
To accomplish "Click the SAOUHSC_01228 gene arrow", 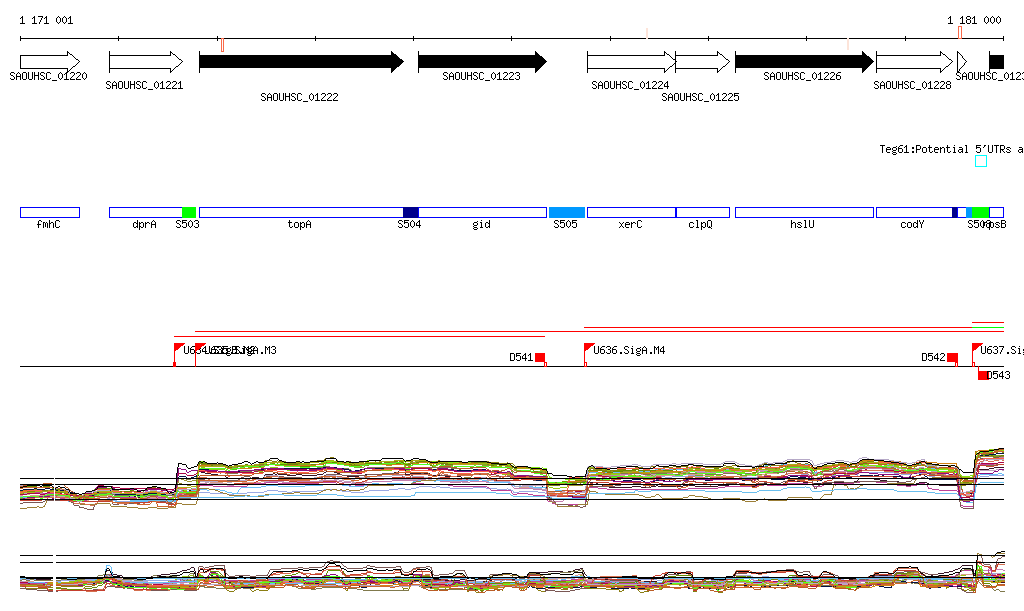I will click(x=914, y=62).
